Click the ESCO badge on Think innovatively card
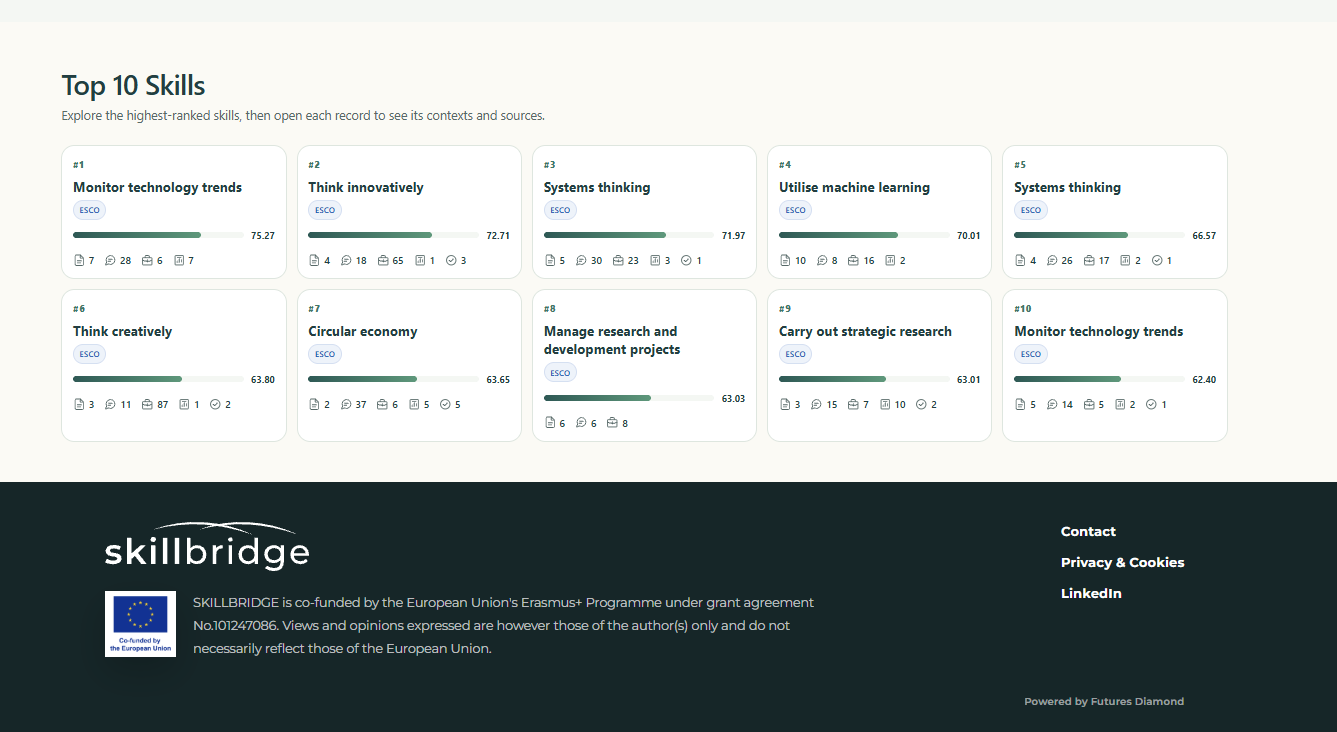The height and width of the screenshot is (732, 1337). pyautogui.click(x=325, y=210)
